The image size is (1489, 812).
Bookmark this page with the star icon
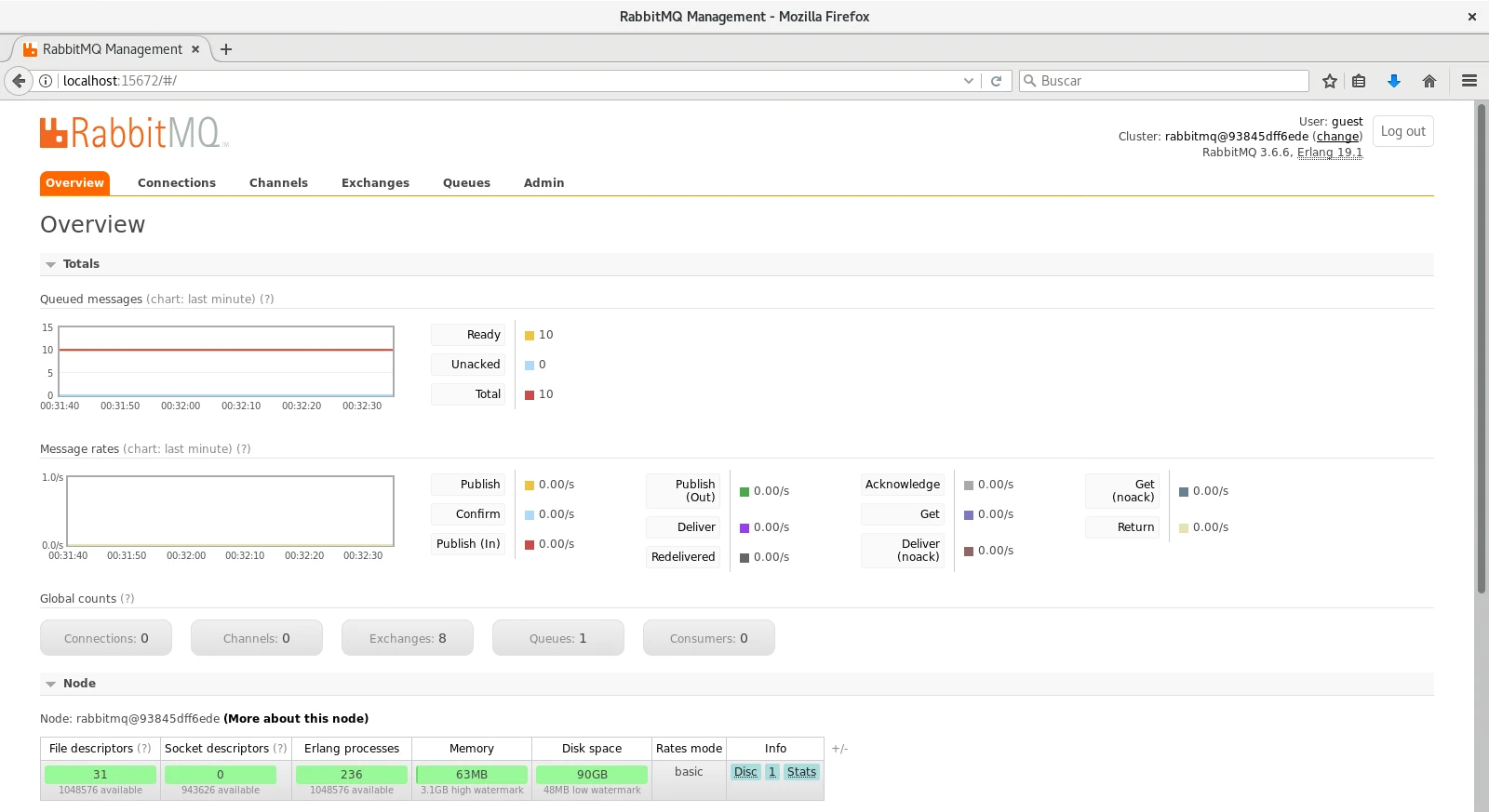[1330, 81]
